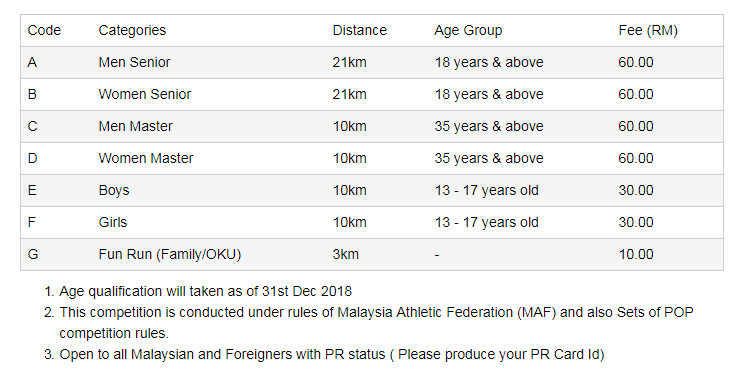The width and height of the screenshot is (738, 371).
Task: Select the Women Senior category cell
Action: [145, 95]
